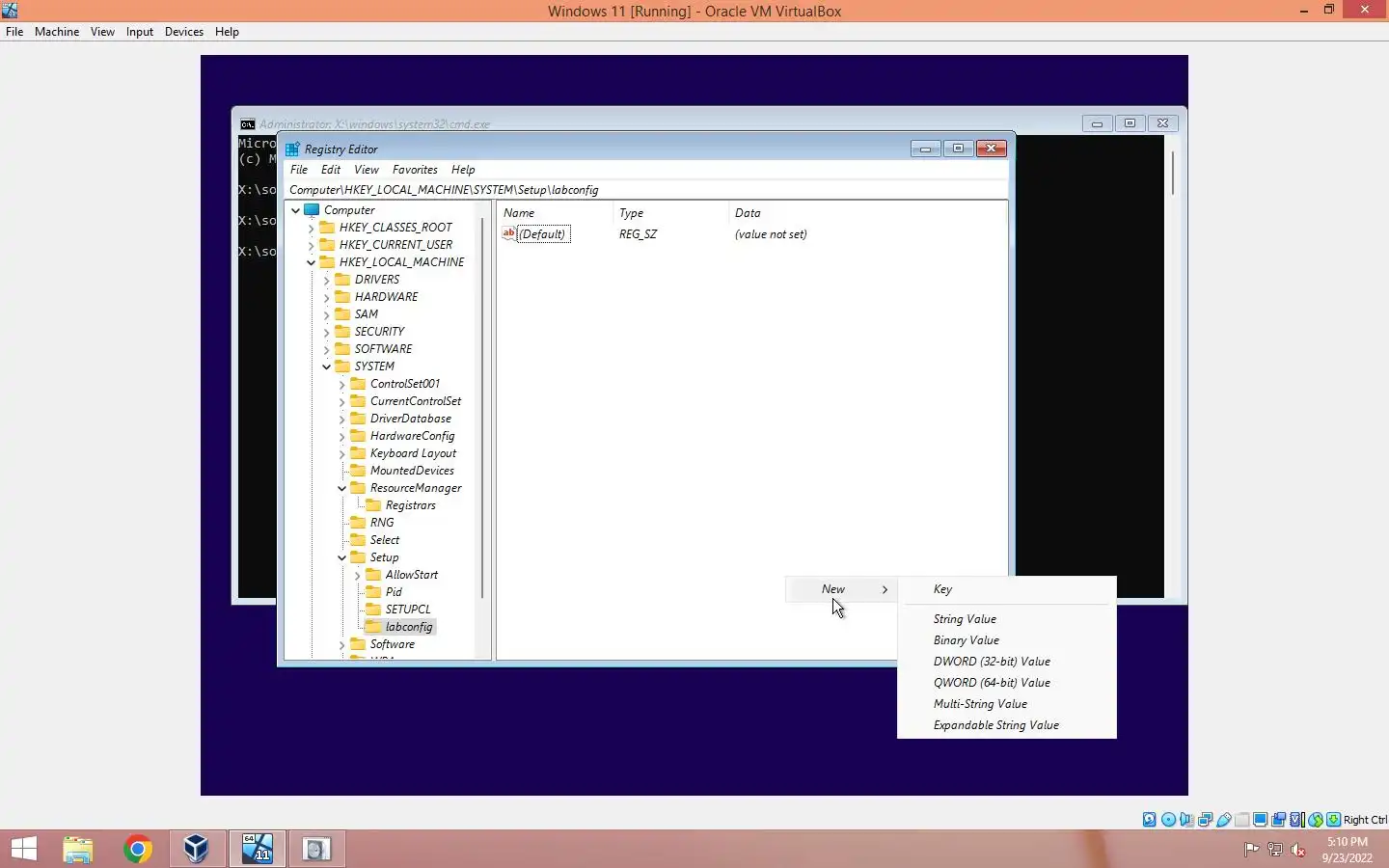Click the audio status icon in VirtualBox bar
The height and width of the screenshot is (868, 1389).
tap(1186, 820)
